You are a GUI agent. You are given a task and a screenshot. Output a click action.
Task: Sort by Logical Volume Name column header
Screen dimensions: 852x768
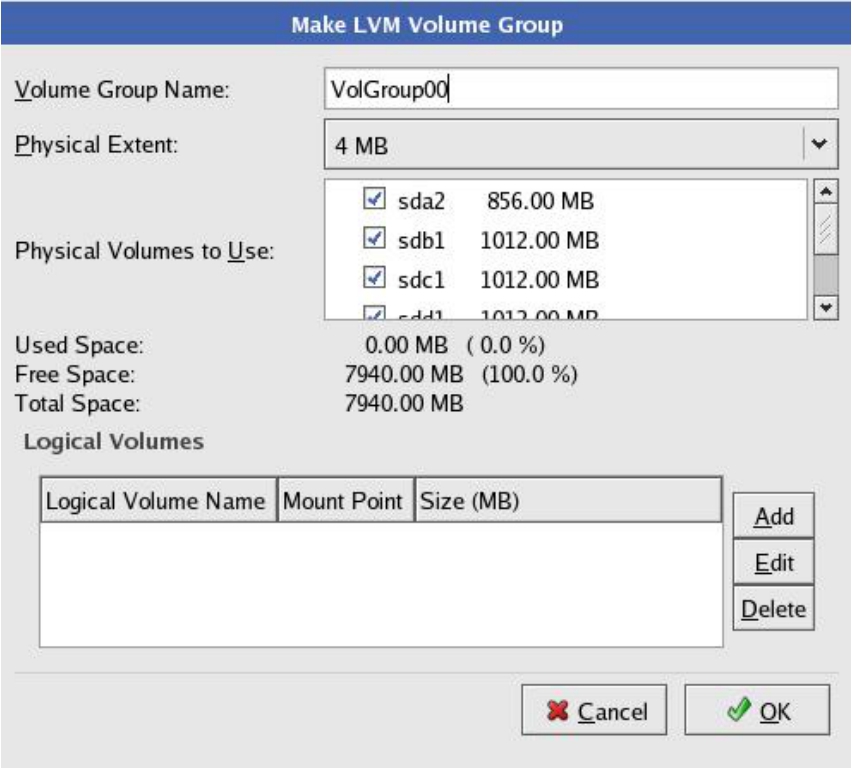156,501
